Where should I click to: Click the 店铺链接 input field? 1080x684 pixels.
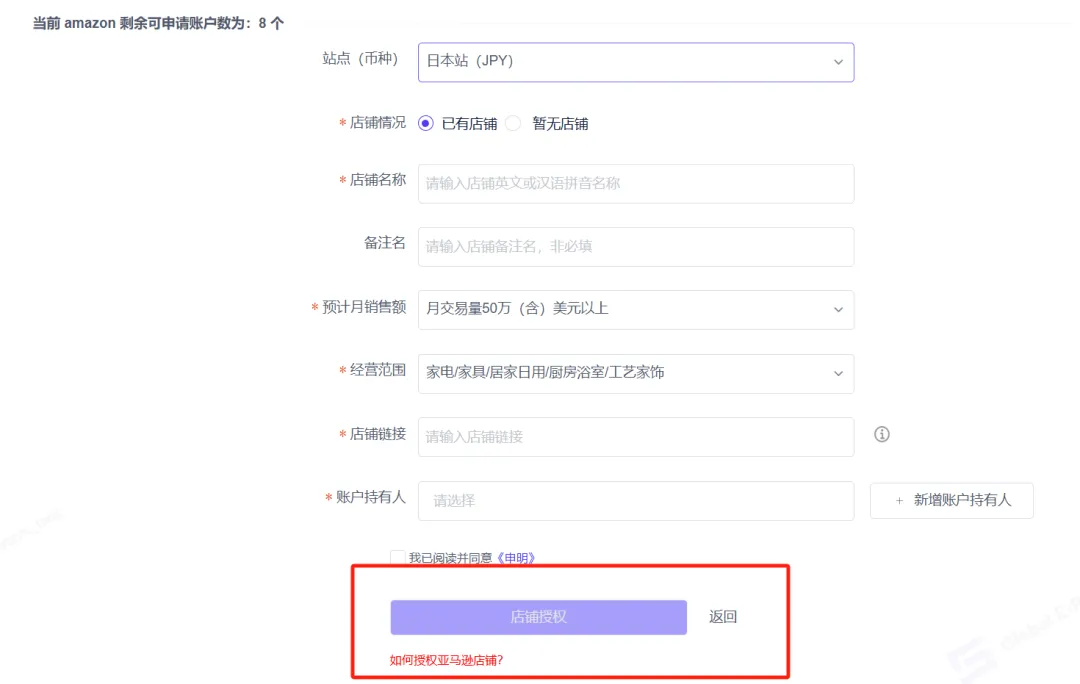click(x=636, y=437)
